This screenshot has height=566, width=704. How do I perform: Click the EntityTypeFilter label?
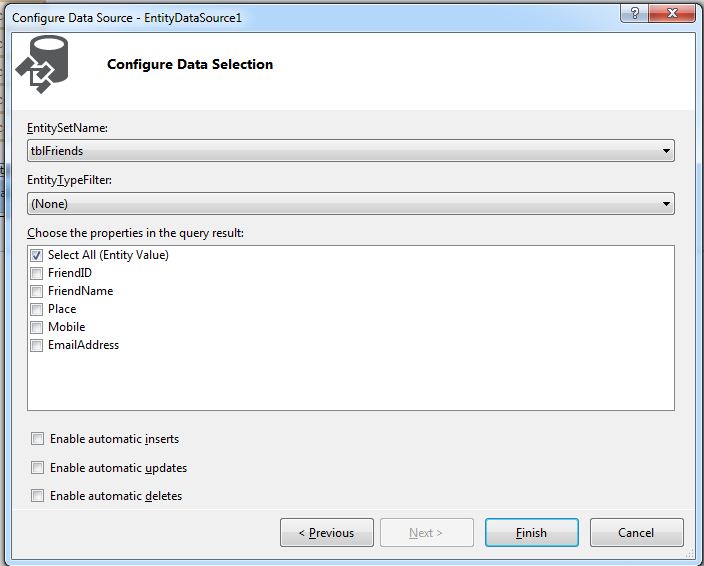(69, 180)
